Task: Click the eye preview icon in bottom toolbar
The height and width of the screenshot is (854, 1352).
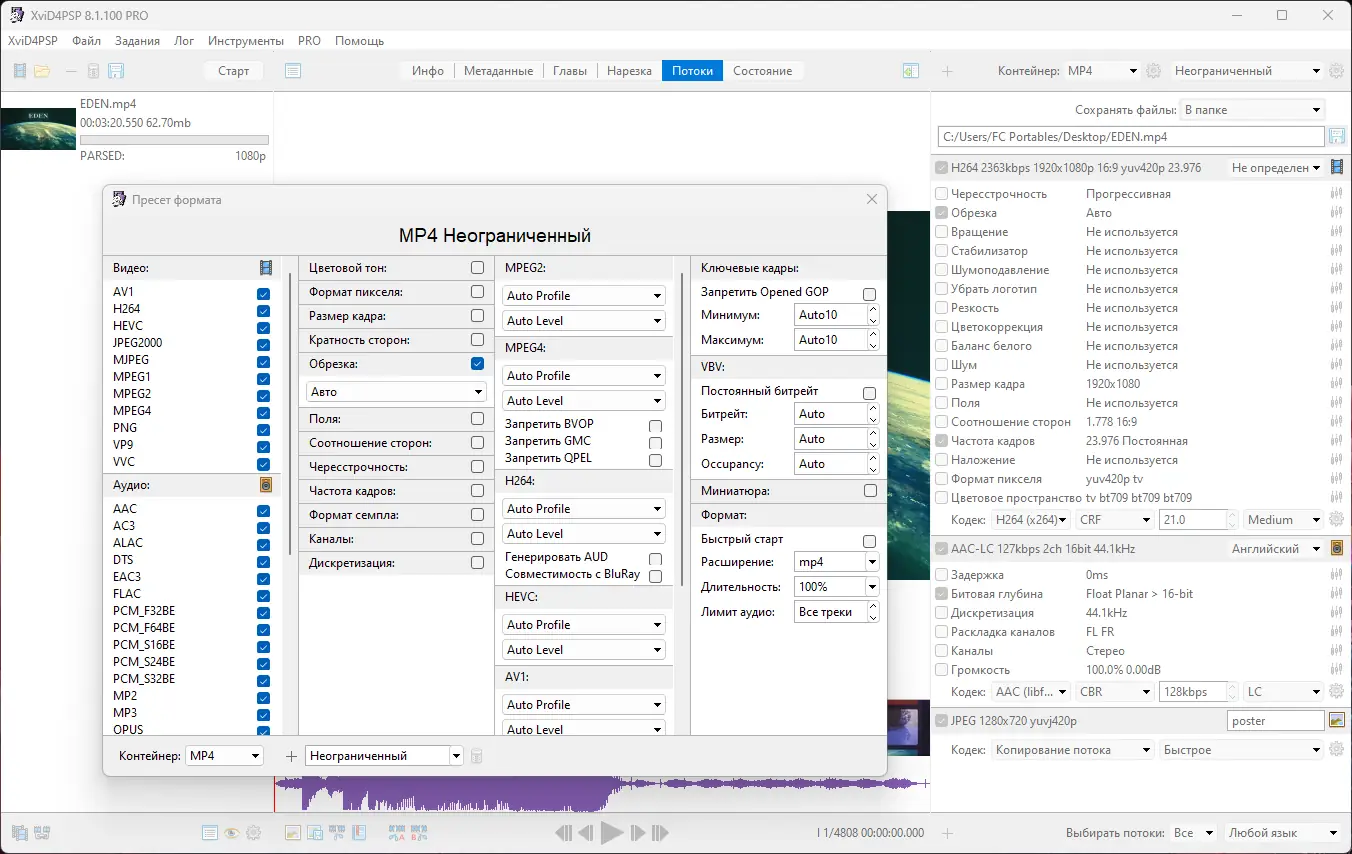Action: click(231, 833)
